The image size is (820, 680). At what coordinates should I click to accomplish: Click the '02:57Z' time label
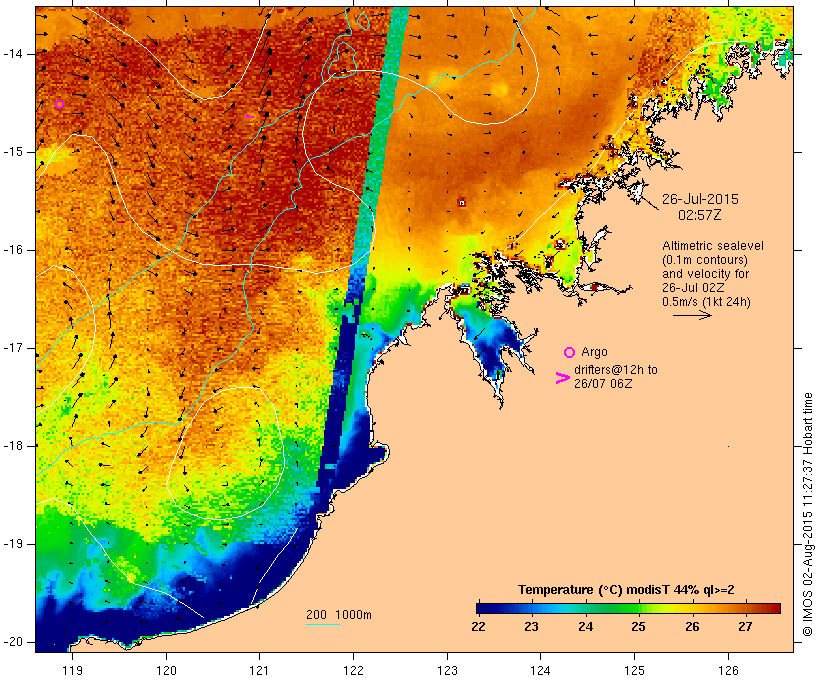click(700, 215)
